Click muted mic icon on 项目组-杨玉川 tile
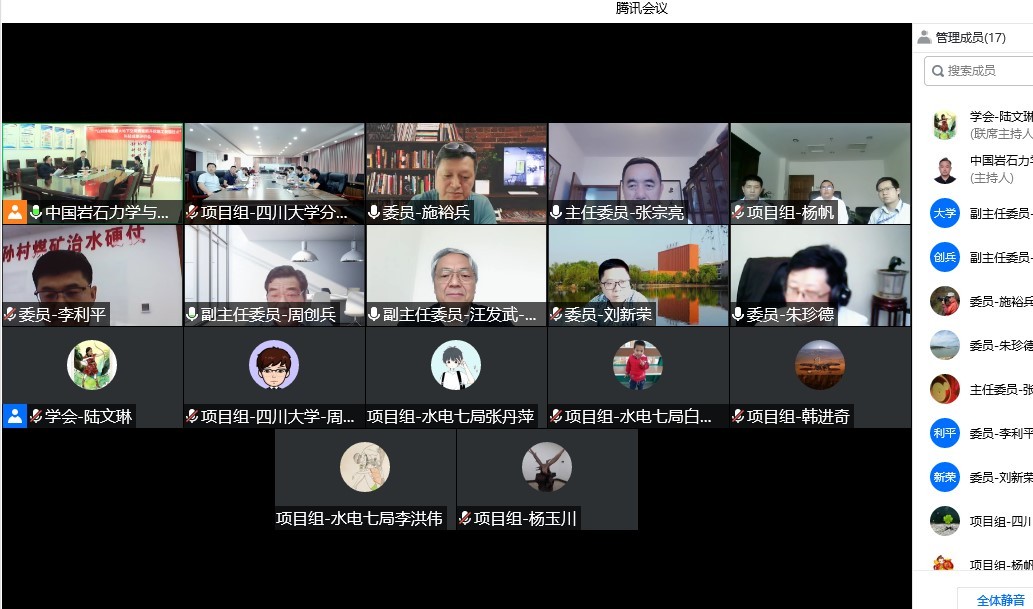1033x609 pixels. [x=465, y=519]
